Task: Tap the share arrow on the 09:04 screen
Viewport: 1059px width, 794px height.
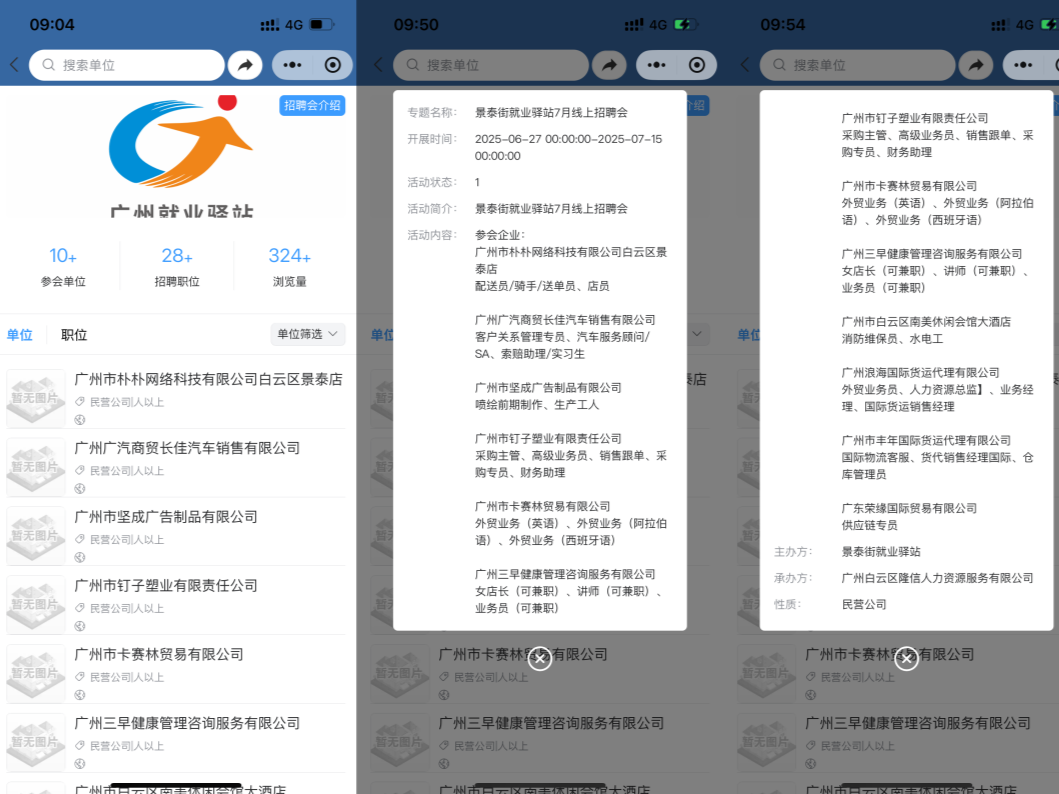Action: 245,65
